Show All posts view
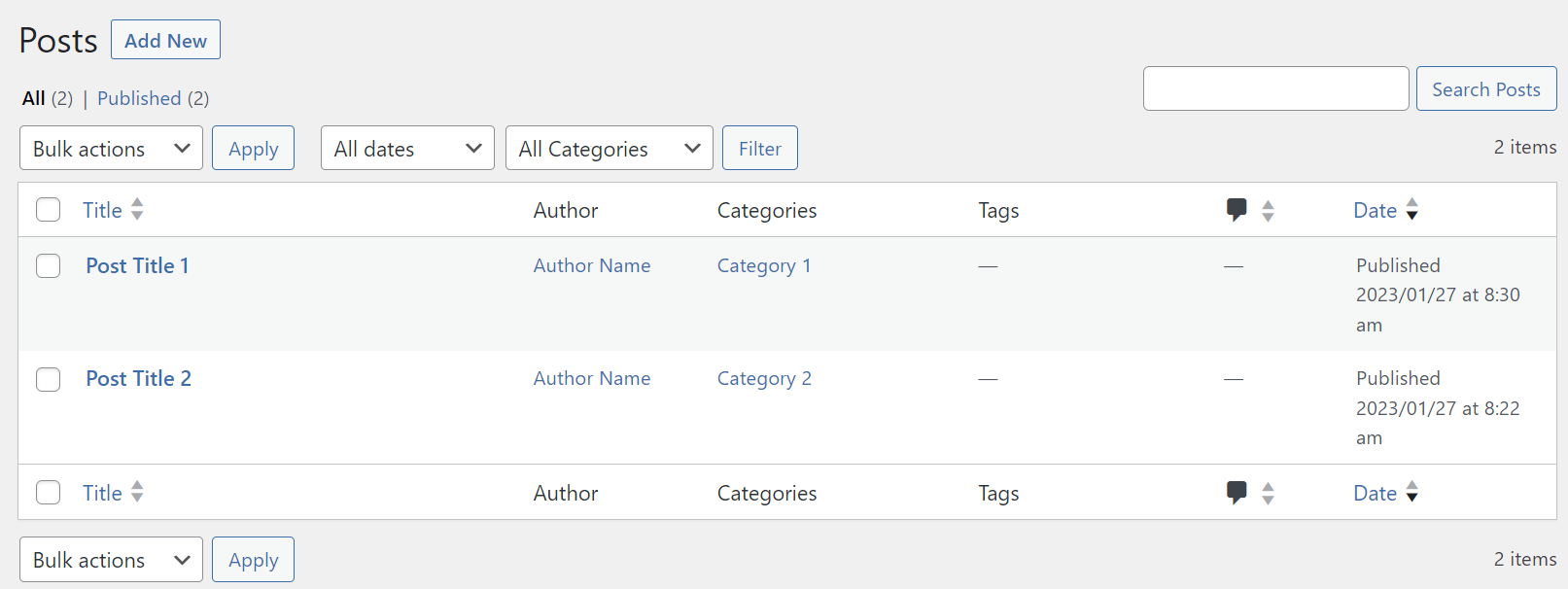 point(34,98)
